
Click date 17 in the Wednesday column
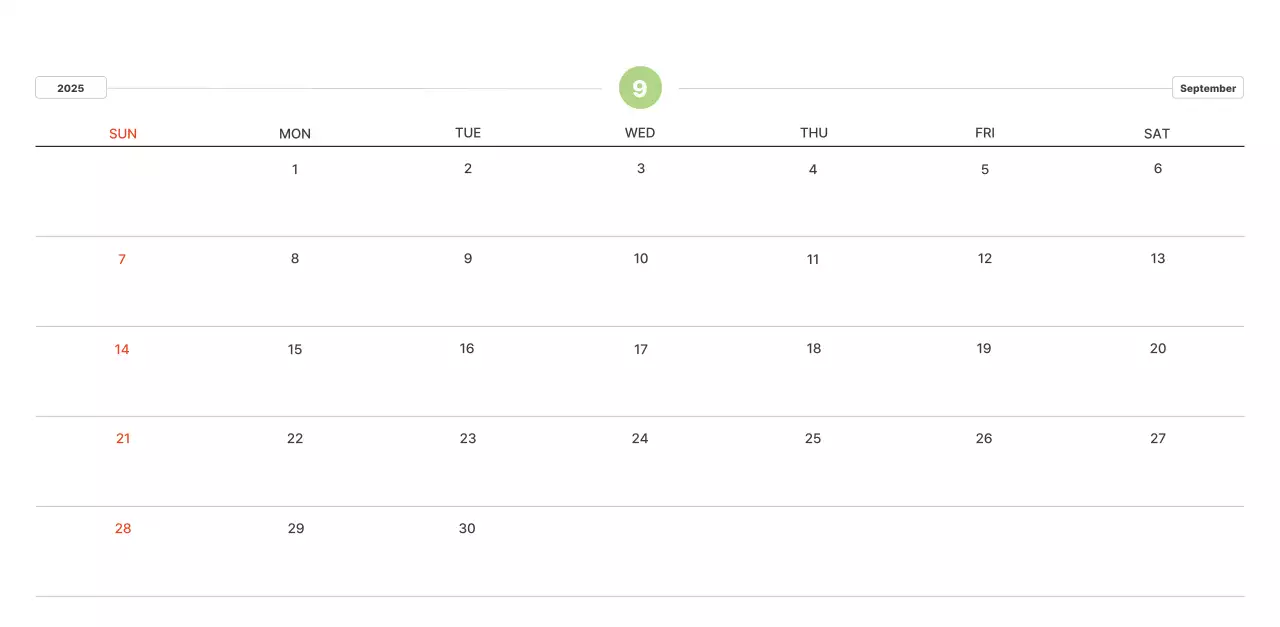[x=641, y=349]
